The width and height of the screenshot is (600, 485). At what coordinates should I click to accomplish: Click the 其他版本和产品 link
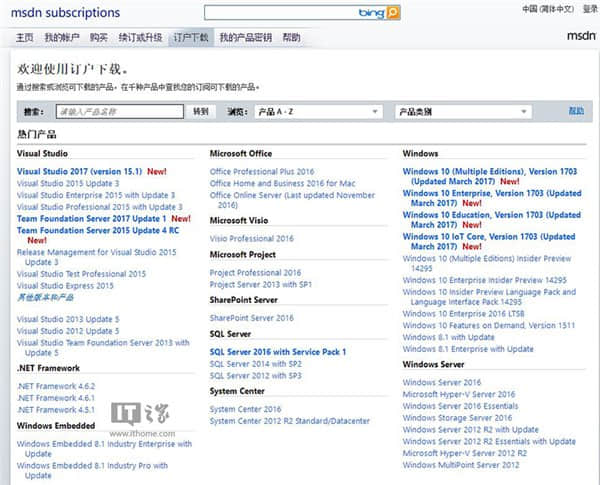45,298
